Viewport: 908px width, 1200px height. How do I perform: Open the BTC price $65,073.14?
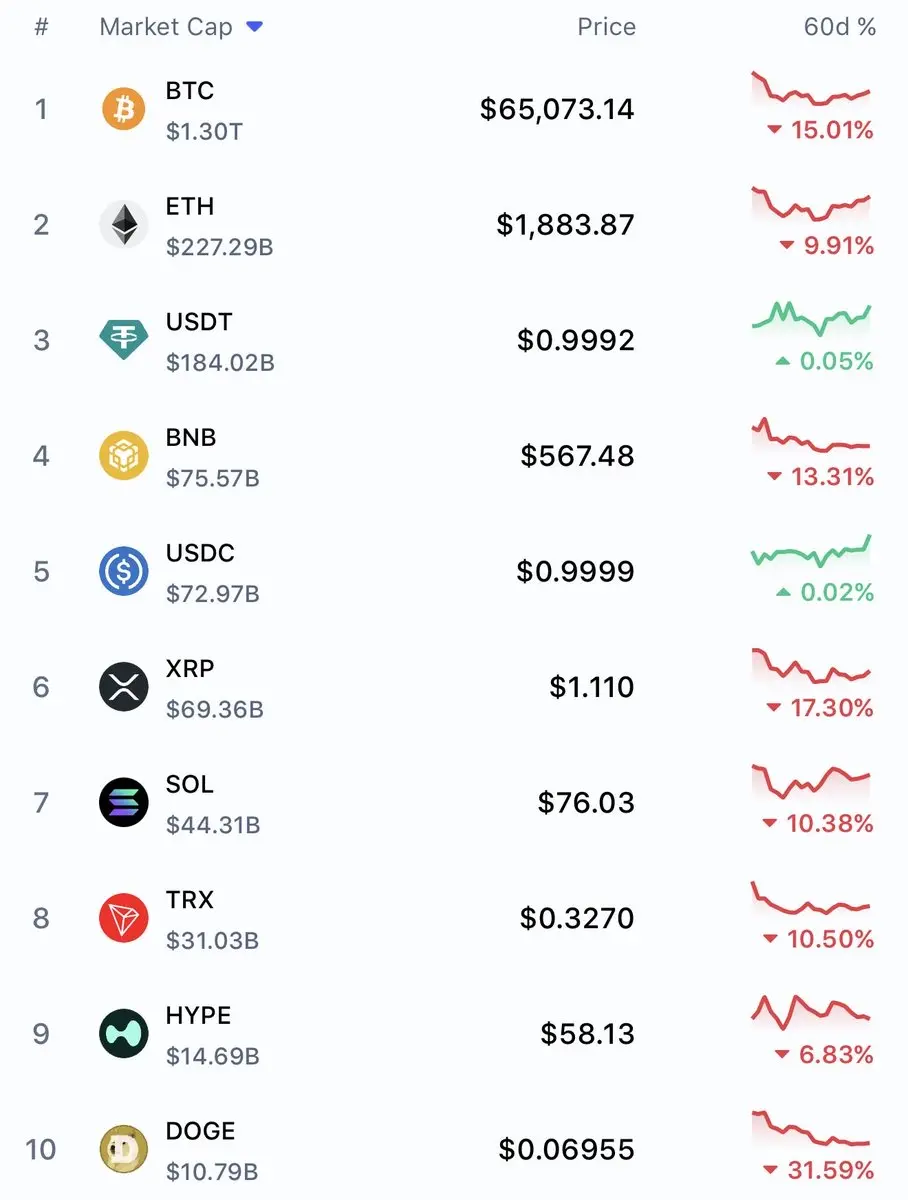point(557,108)
